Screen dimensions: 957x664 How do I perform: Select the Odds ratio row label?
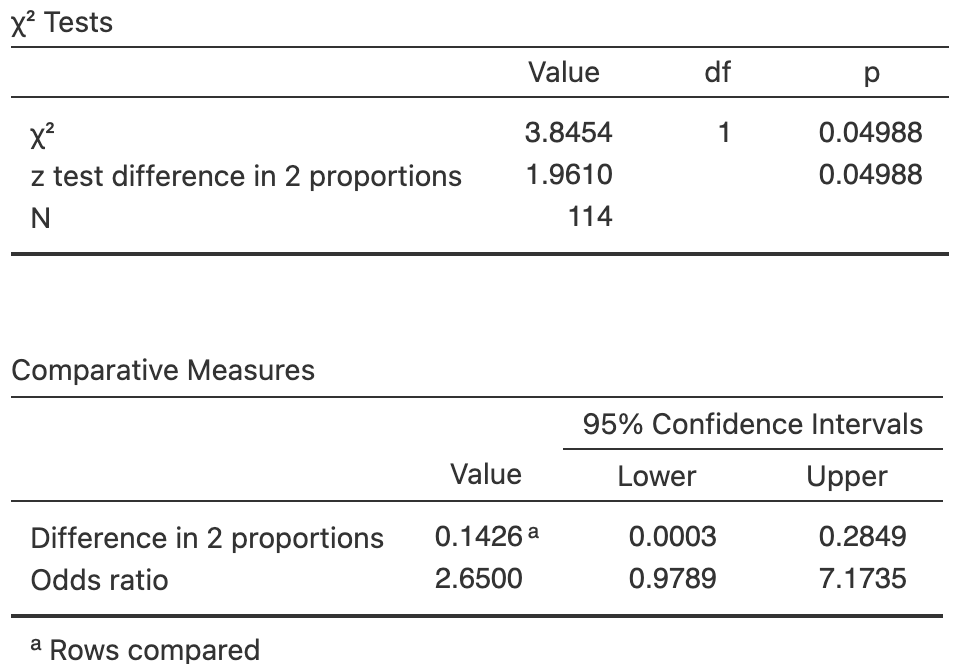click(99, 580)
